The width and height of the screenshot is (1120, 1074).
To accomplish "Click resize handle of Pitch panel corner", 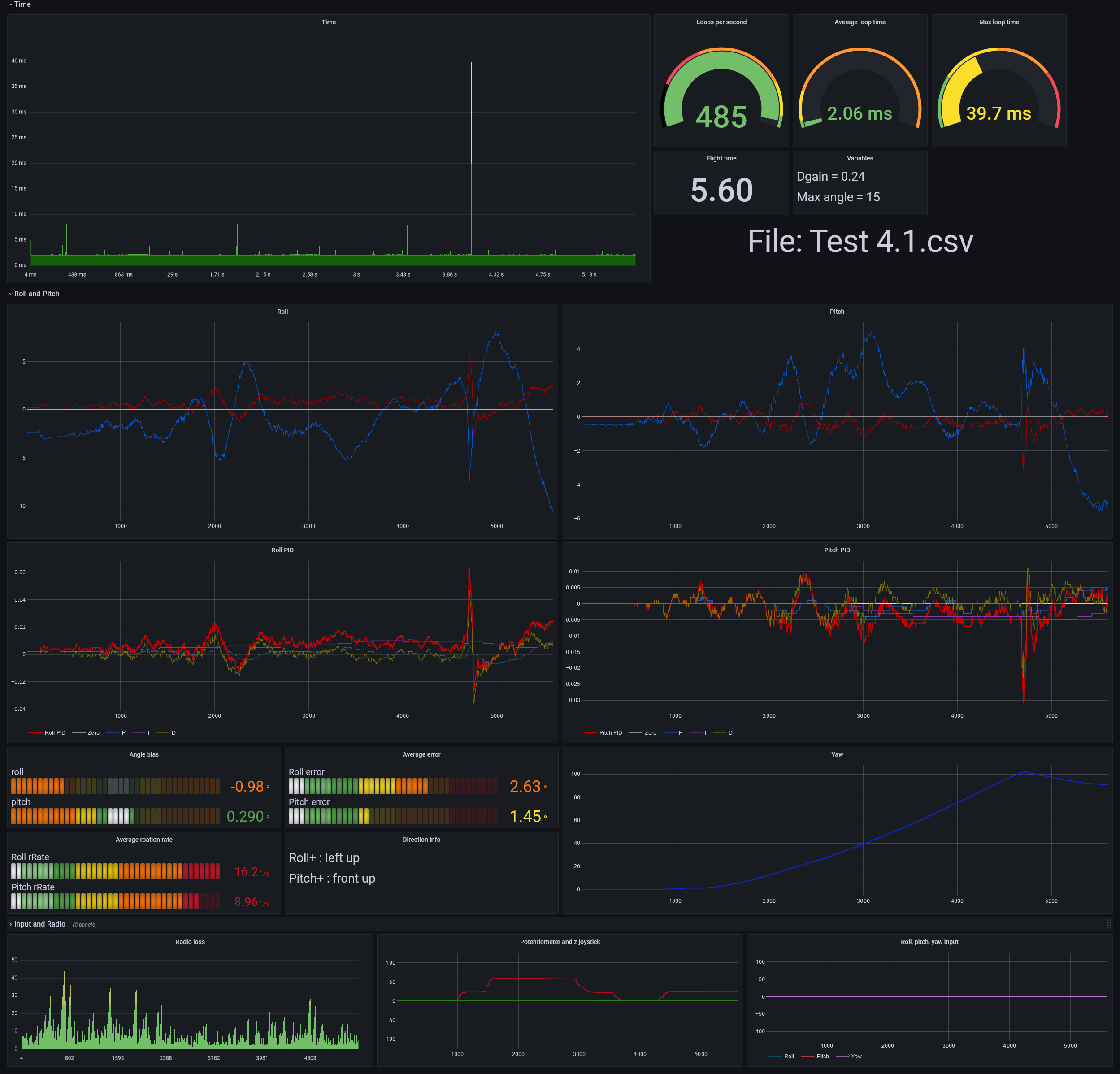I will tap(1110, 536).
